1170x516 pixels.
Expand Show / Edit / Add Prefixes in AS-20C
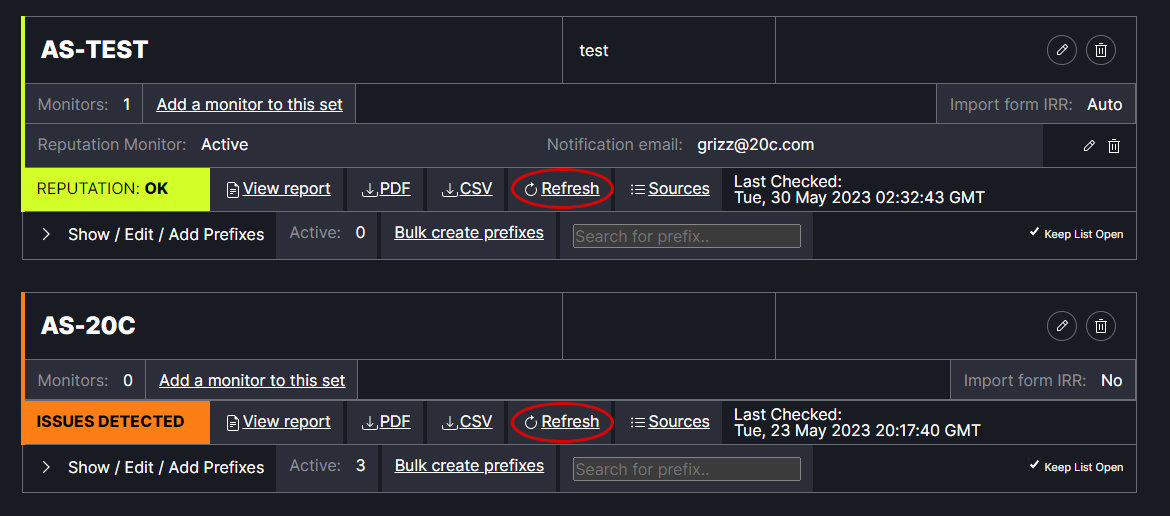tap(153, 467)
